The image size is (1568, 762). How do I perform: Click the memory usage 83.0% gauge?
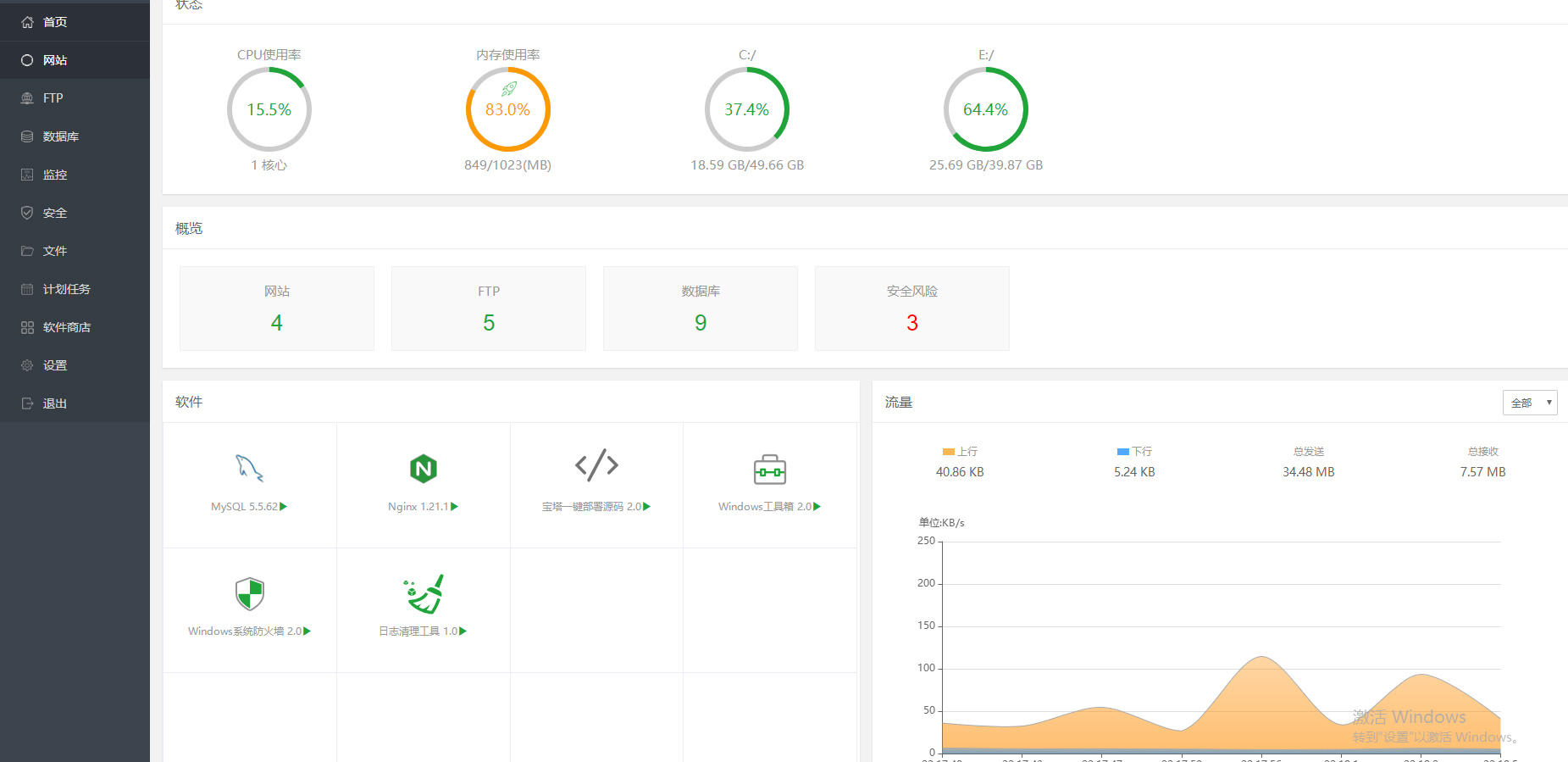(508, 109)
